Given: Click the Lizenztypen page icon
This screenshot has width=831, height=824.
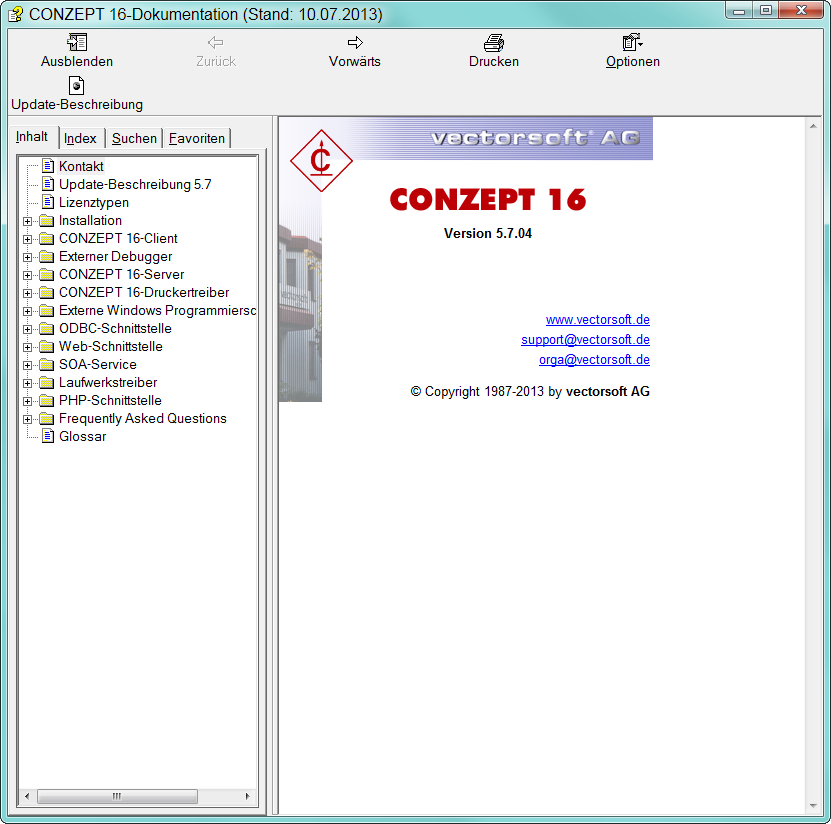Looking at the screenshot, I should pyautogui.click(x=47, y=202).
